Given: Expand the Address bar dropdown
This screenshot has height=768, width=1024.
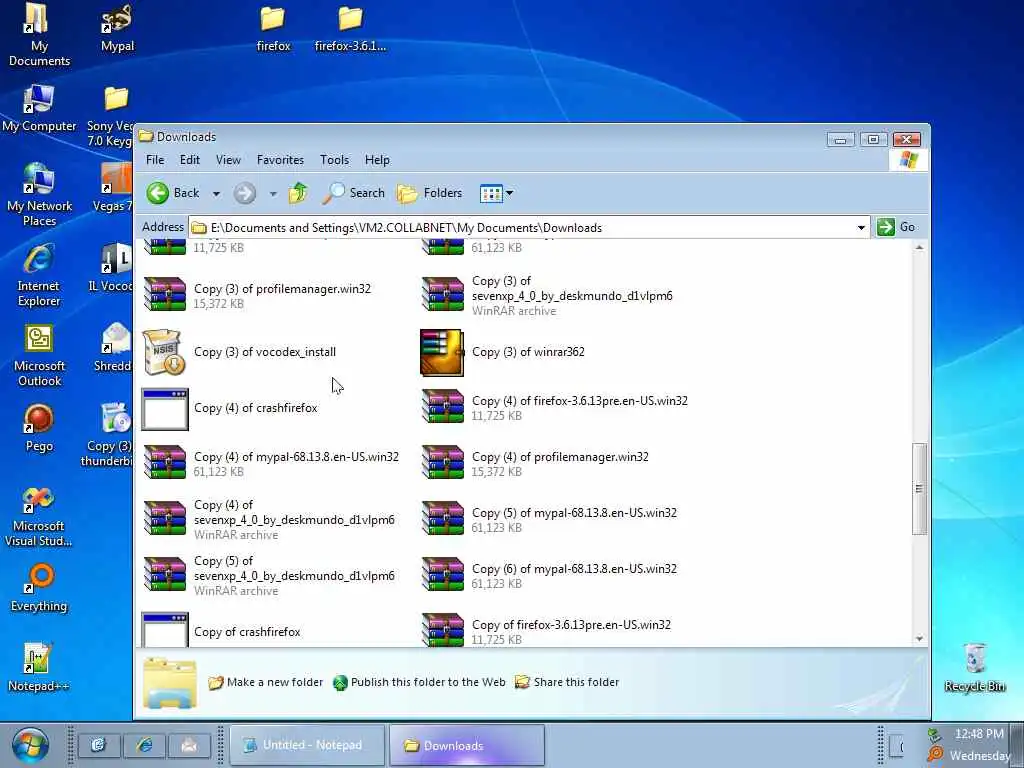Looking at the screenshot, I should (x=861, y=227).
